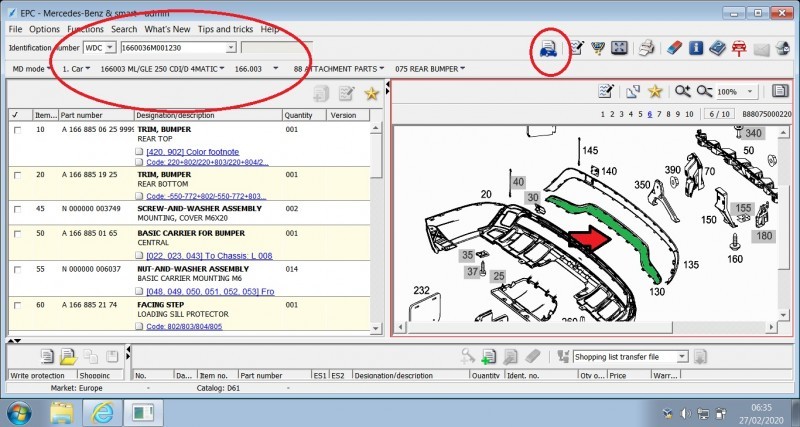Click the Windows Start button
The width and height of the screenshot is (800, 427).
click(19, 413)
